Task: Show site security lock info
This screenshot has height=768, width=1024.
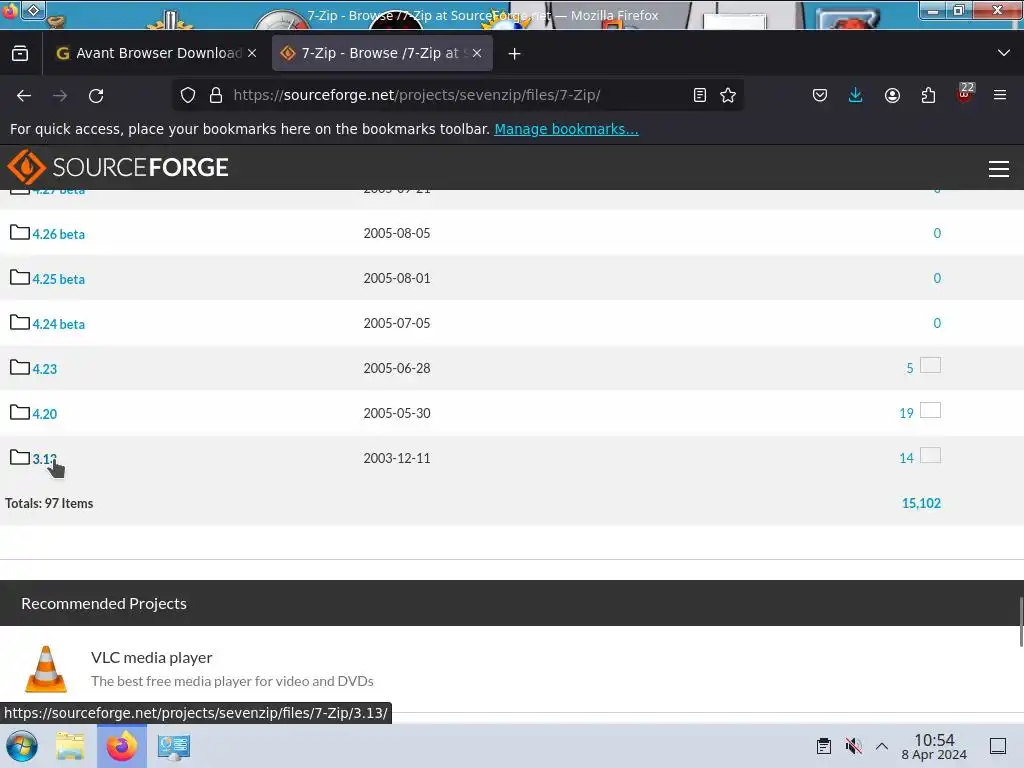Action: (x=216, y=95)
